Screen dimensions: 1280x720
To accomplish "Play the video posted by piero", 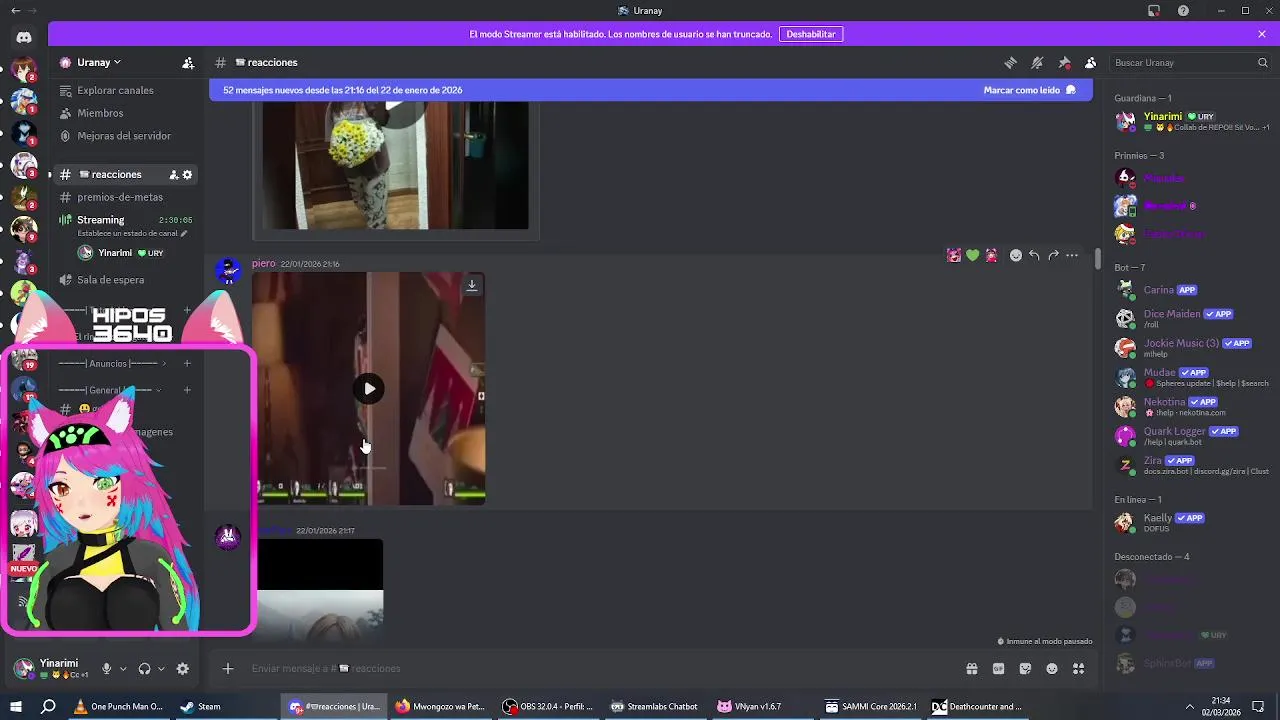I will point(369,389).
